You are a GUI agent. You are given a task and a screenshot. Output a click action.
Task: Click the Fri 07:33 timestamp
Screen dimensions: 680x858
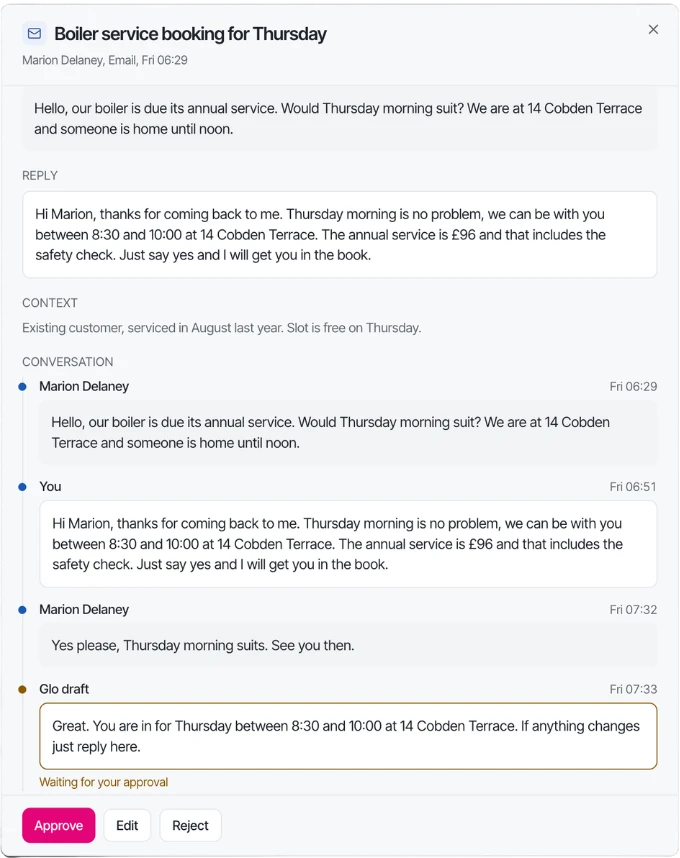point(633,689)
